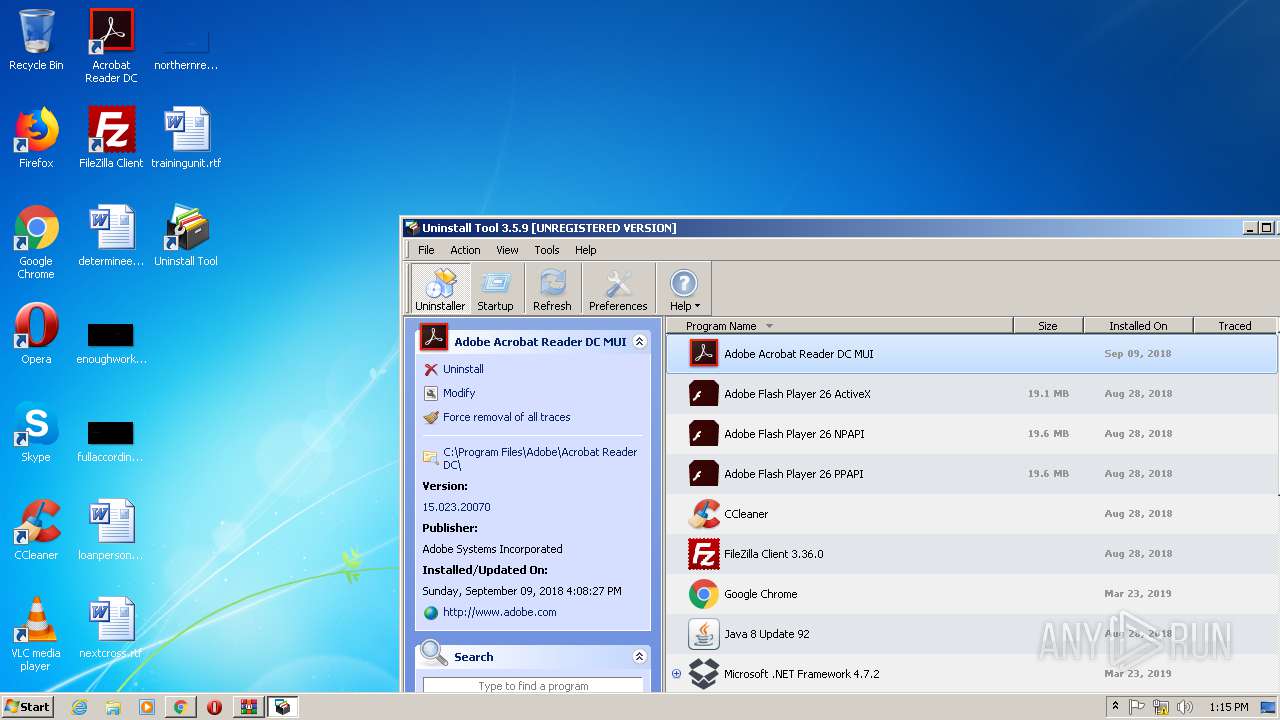Select Adobe Acrobat Reader DC MUI row icon
The image size is (1280, 720).
[704, 353]
